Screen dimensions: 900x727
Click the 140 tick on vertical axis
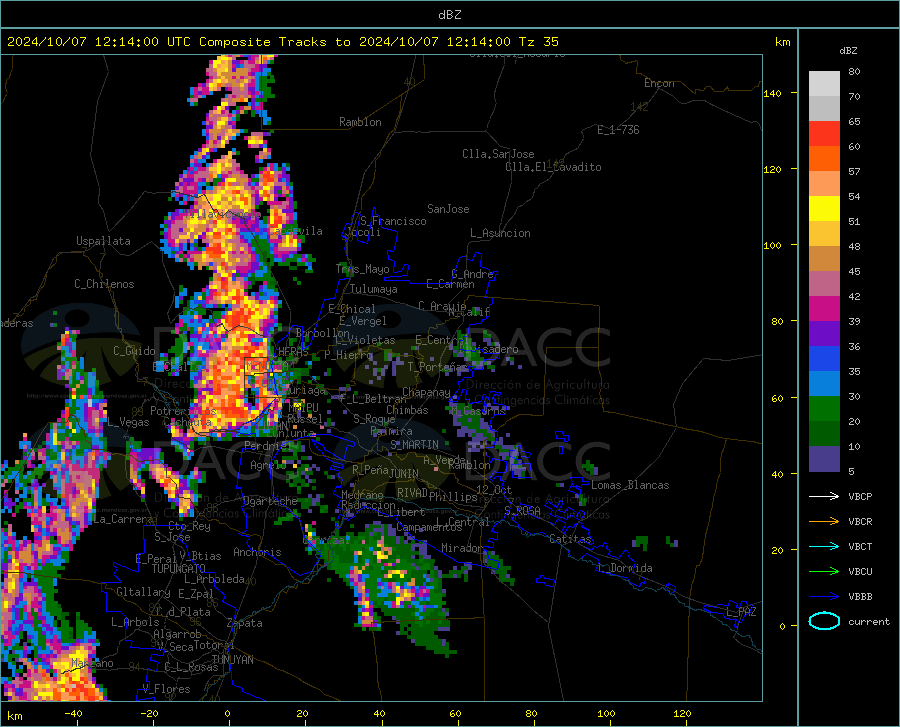(772, 93)
